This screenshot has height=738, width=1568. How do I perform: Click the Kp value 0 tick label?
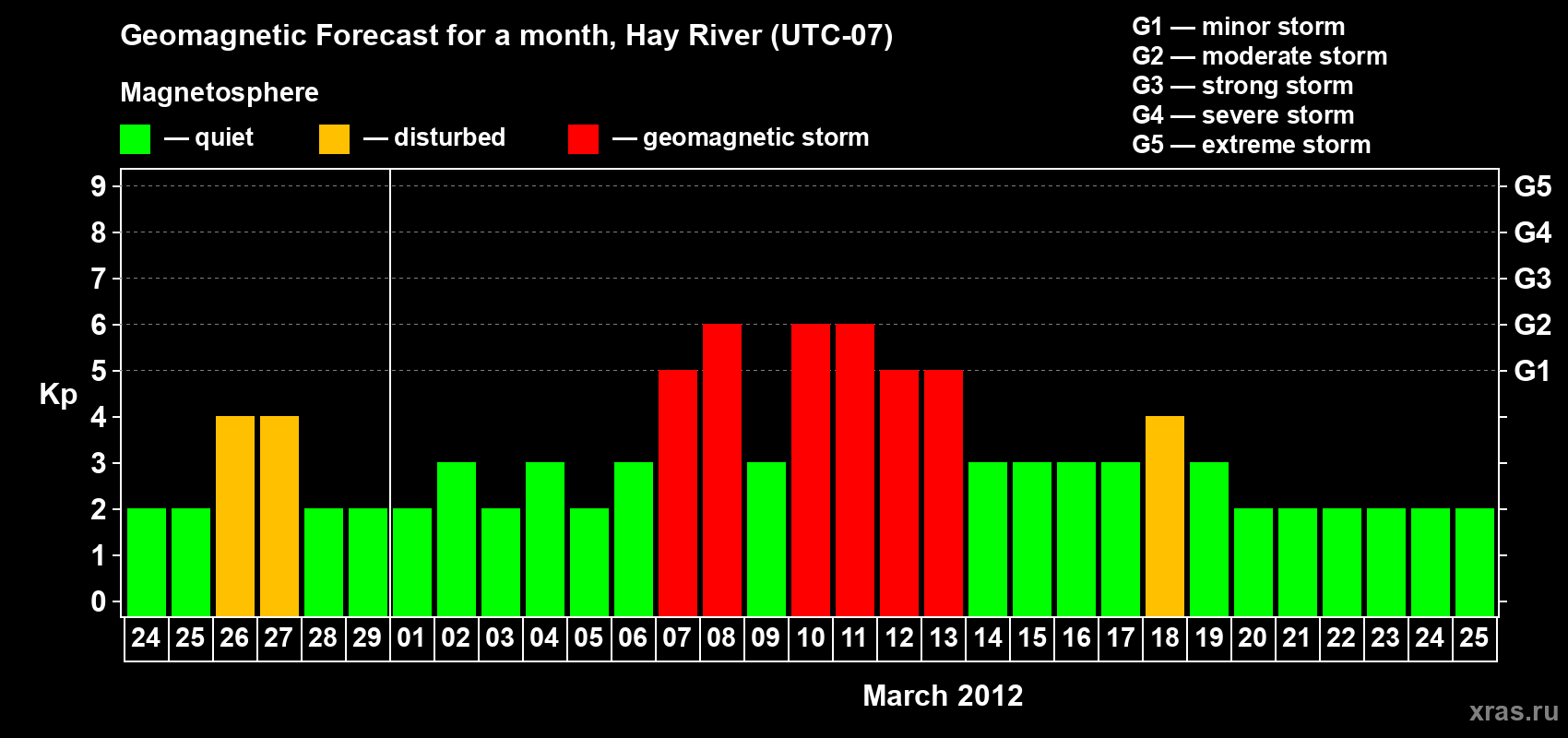click(x=99, y=601)
